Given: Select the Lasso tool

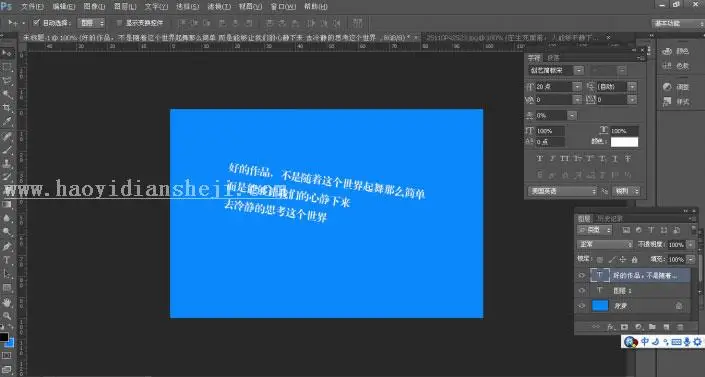Looking at the screenshot, I should pyautogui.click(x=7, y=81).
